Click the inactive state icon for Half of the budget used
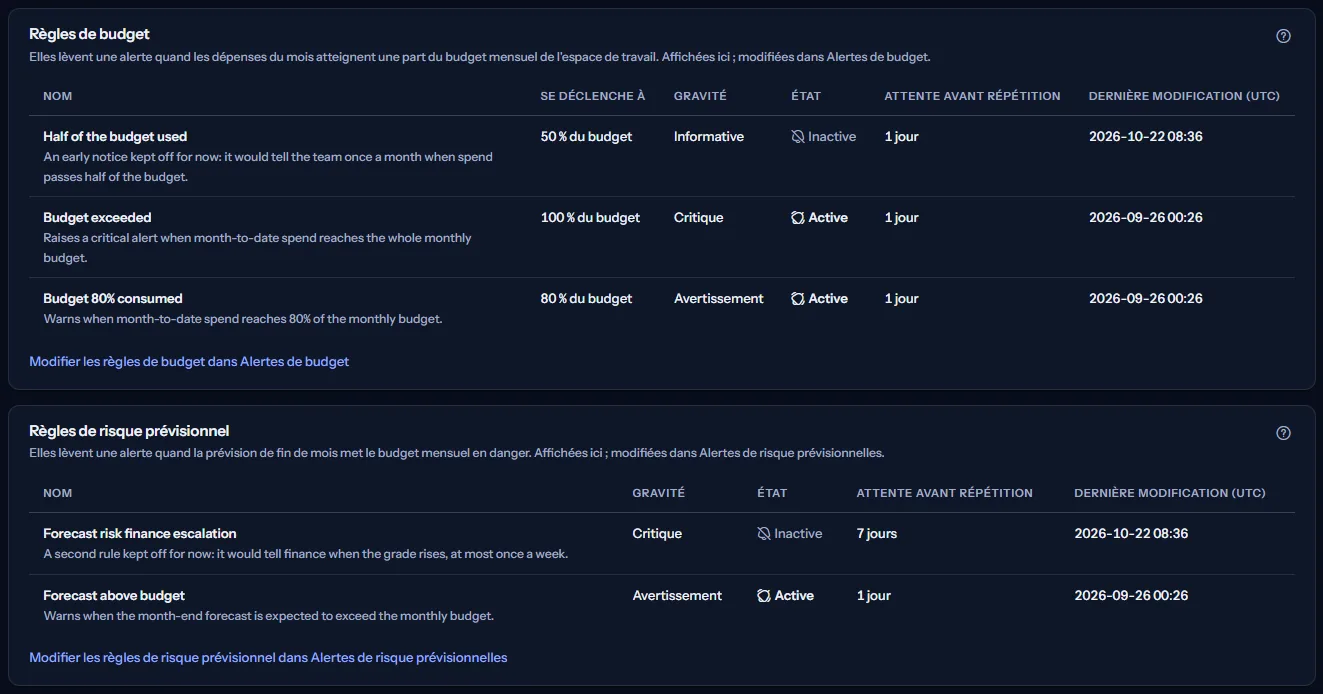 [798, 137]
